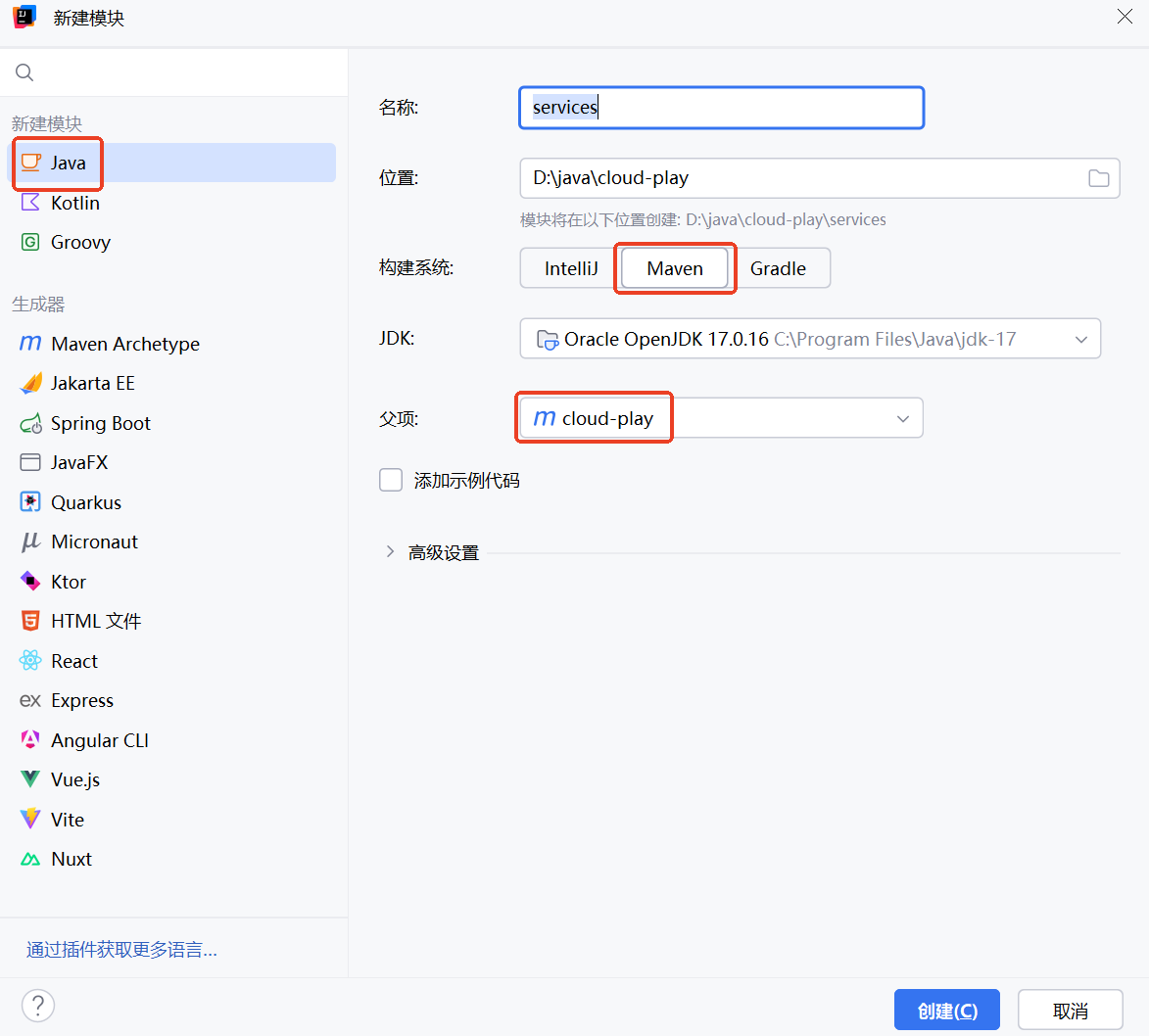Screen dimensions: 1149x1036
Task: Choose the Ktor generator icon
Action: point(30,581)
